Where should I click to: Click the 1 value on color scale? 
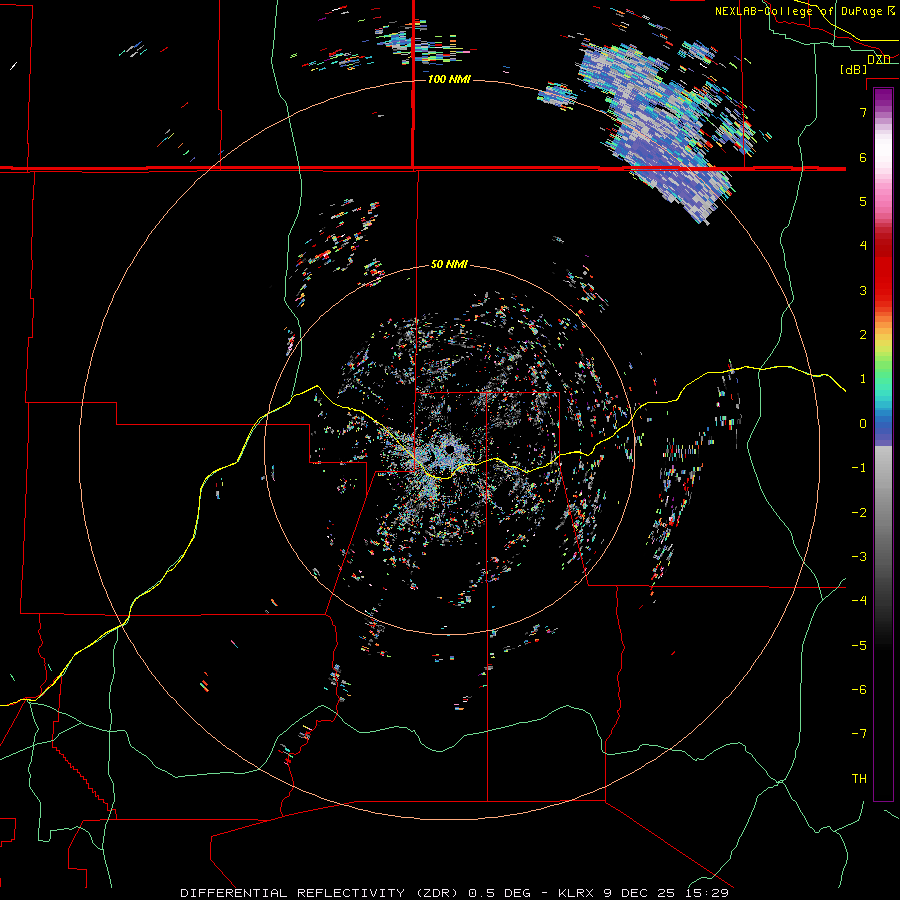coord(863,379)
